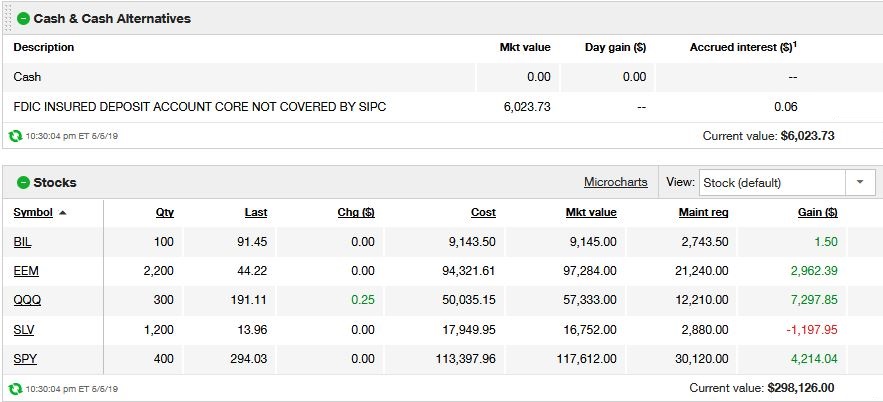Open the SLV symbol link
The image size is (883, 402).
point(24,329)
